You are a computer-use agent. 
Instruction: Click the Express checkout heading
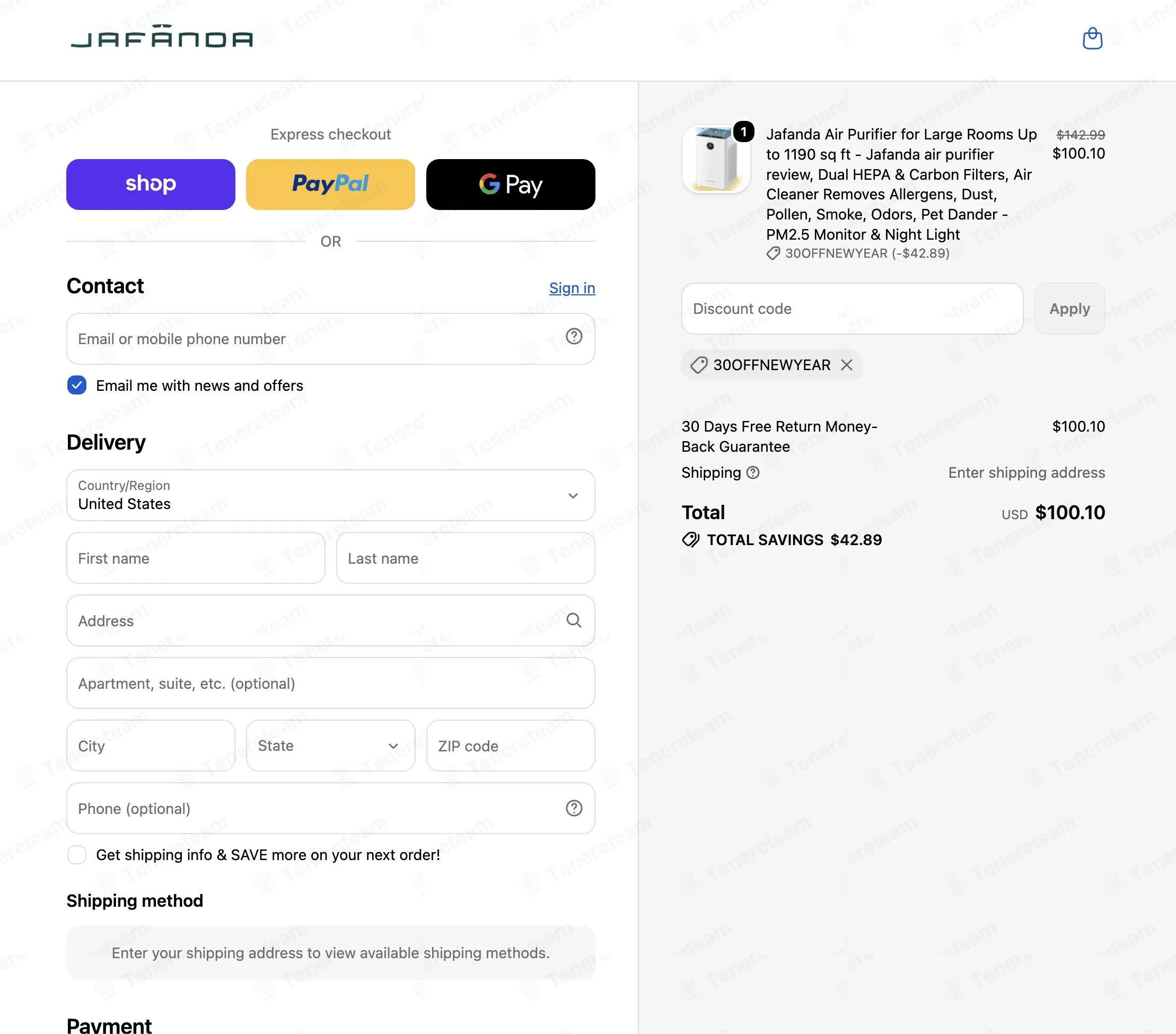(331, 134)
